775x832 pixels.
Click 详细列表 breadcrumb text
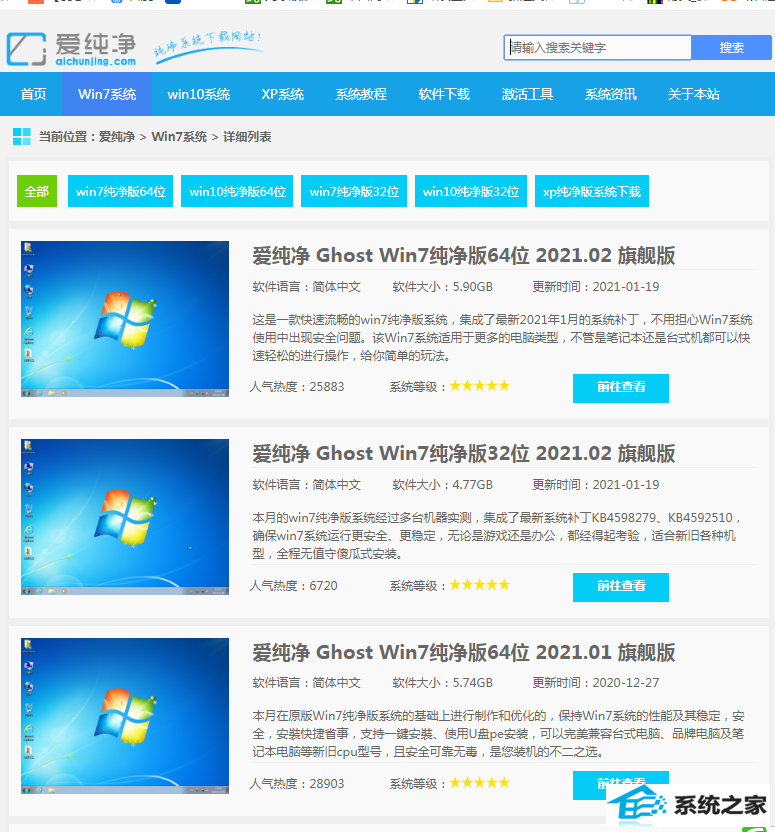point(247,137)
